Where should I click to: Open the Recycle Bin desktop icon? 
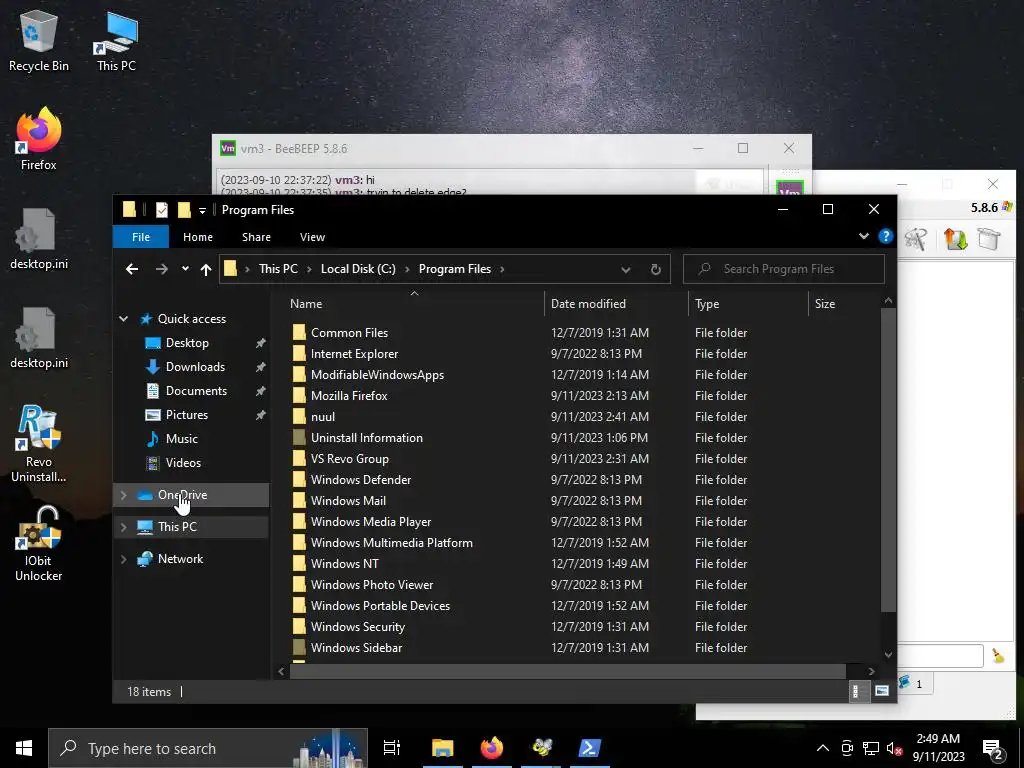(39, 40)
